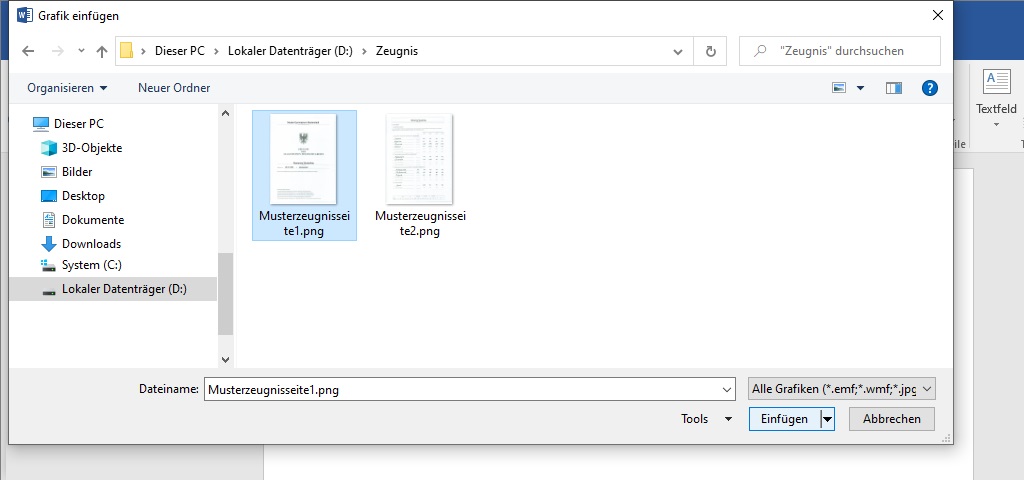Select 3D-Objekte in the navigation pane

click(x=91, y=148)
